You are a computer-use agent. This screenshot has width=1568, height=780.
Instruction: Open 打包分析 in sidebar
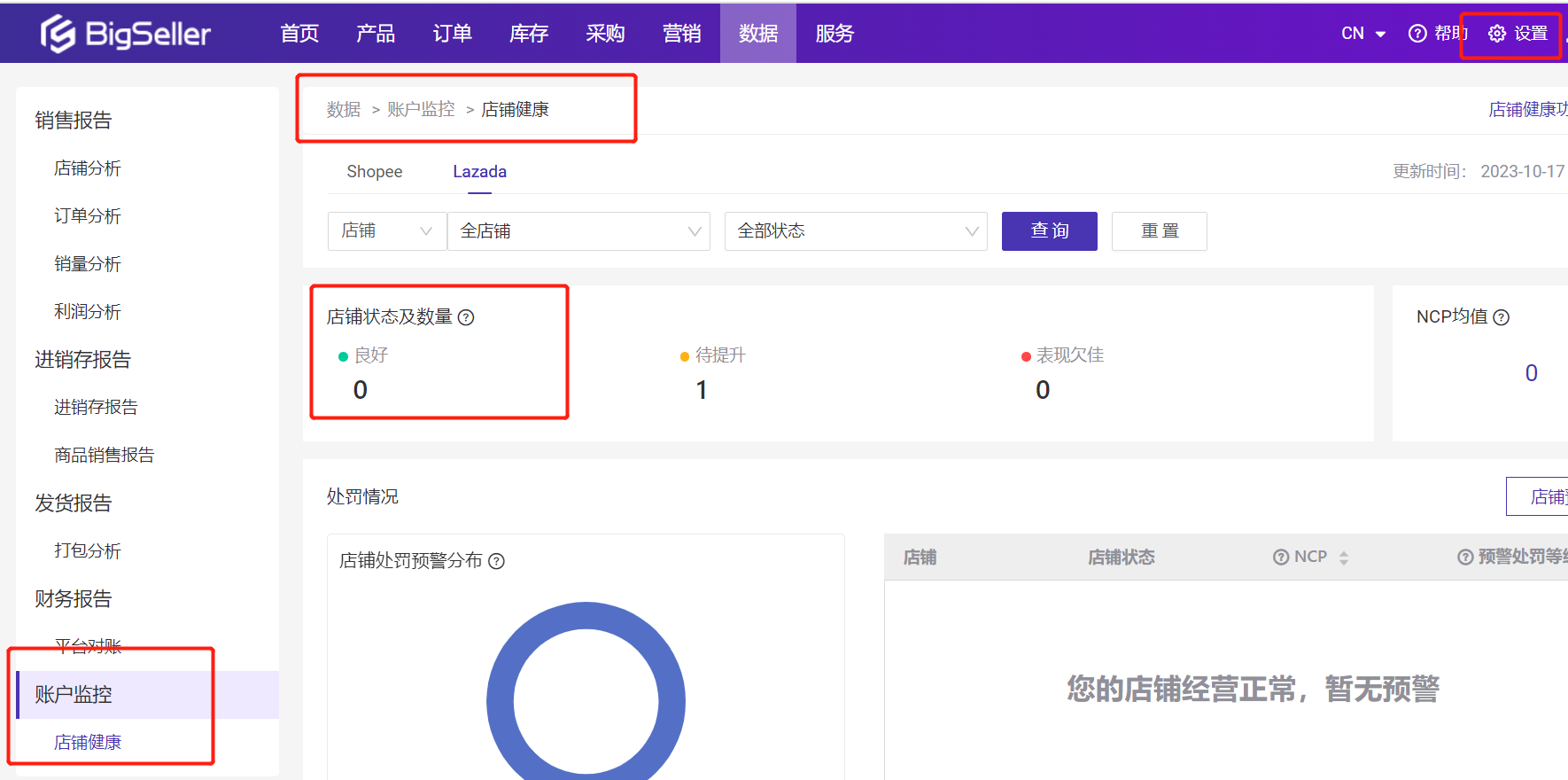(88, 551)
